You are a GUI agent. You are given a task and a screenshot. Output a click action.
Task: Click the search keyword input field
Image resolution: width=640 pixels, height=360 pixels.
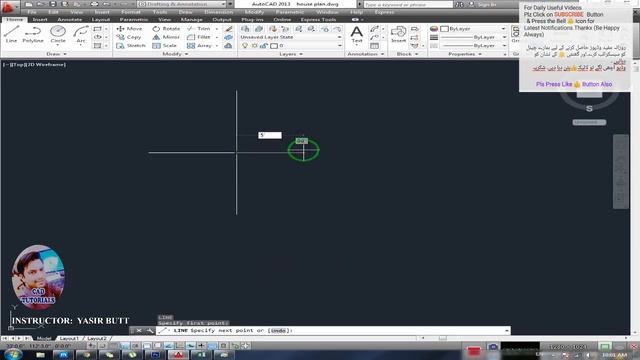point(408,4)
